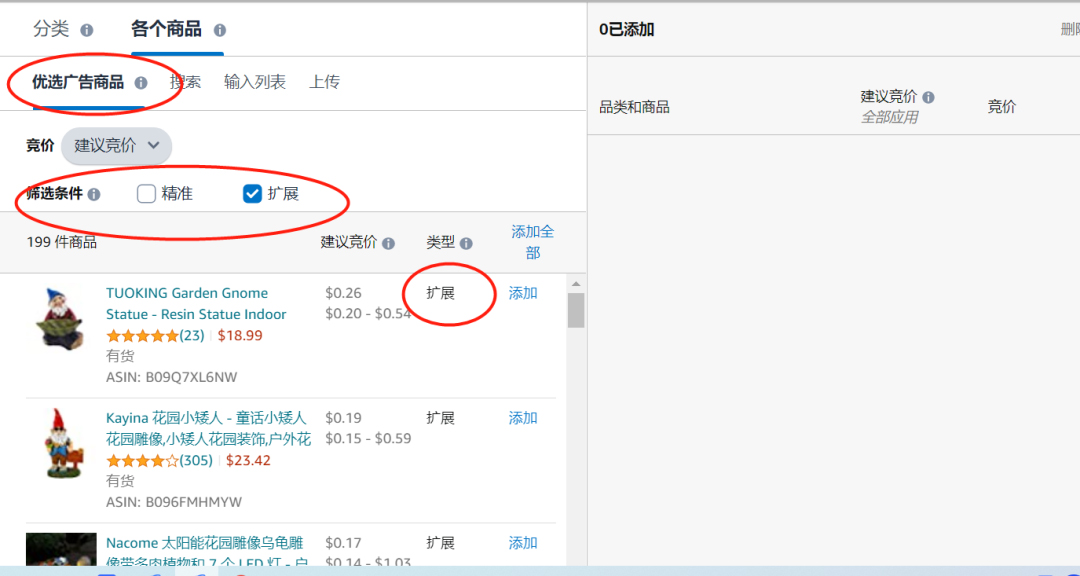Add the TUOKING Garden Gnome product
Screen dimensions: 1080x576
click(523, 293)
